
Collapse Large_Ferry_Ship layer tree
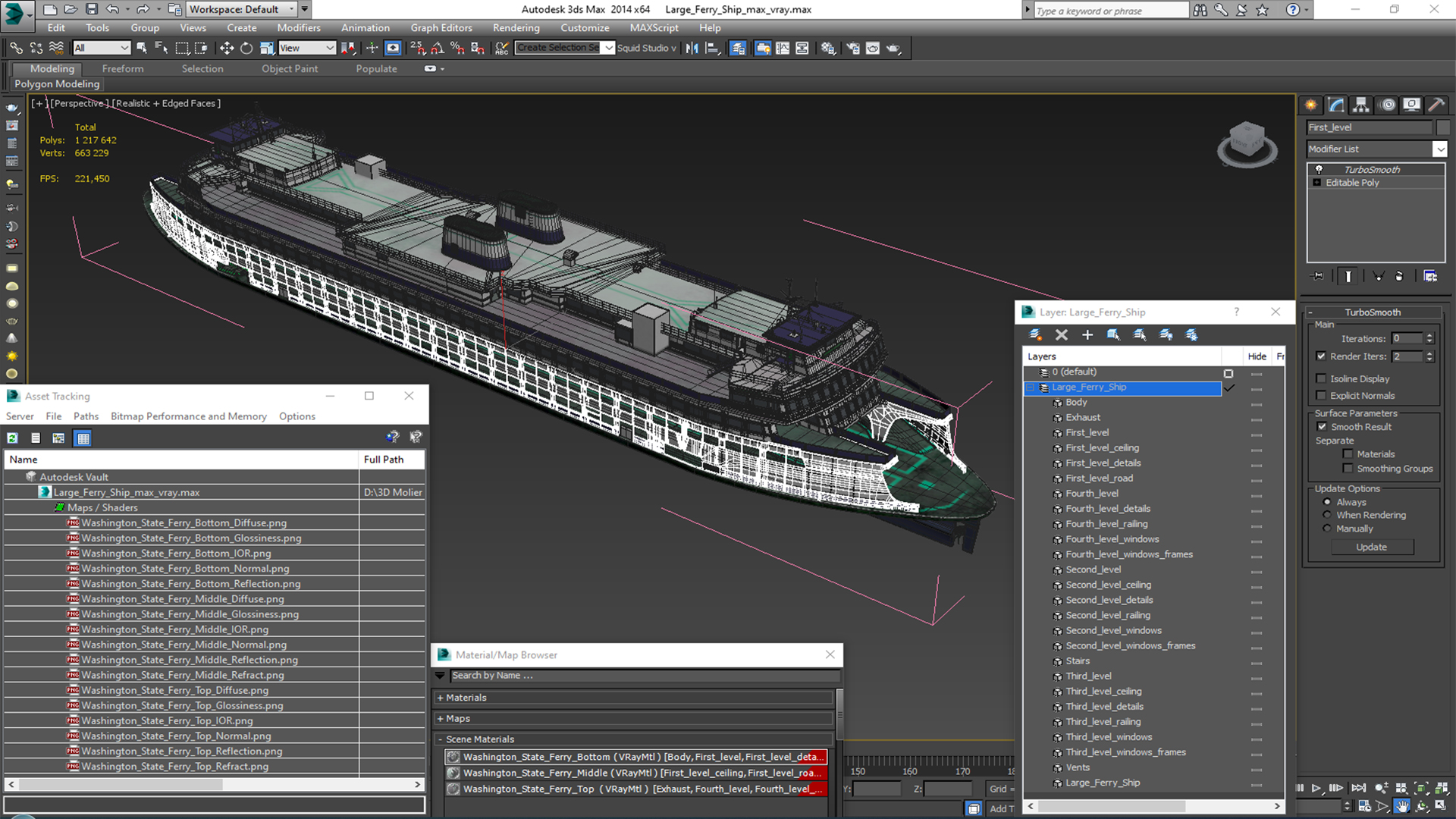coord(1030,388)
